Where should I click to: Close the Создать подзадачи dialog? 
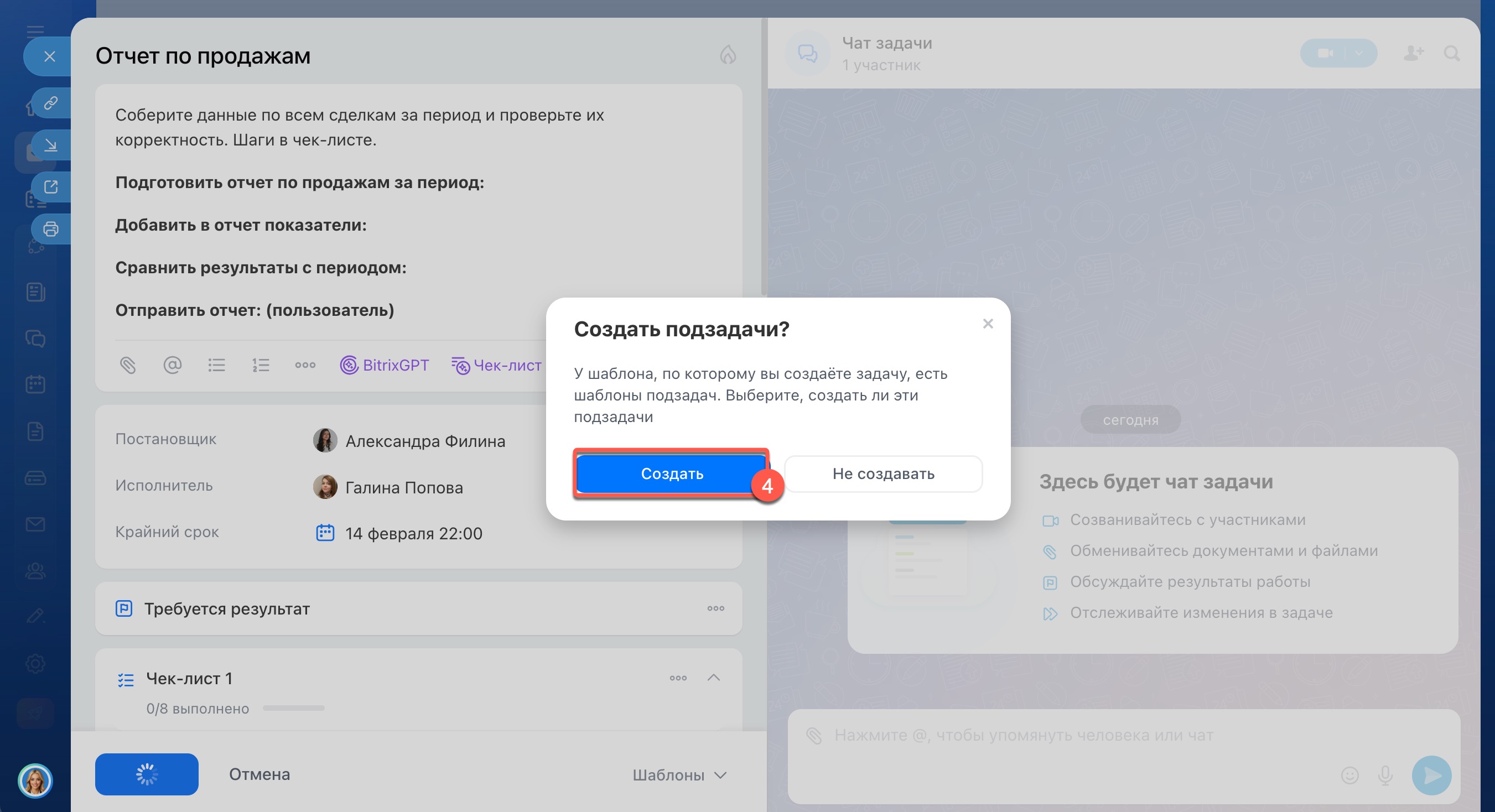[988, 324]
